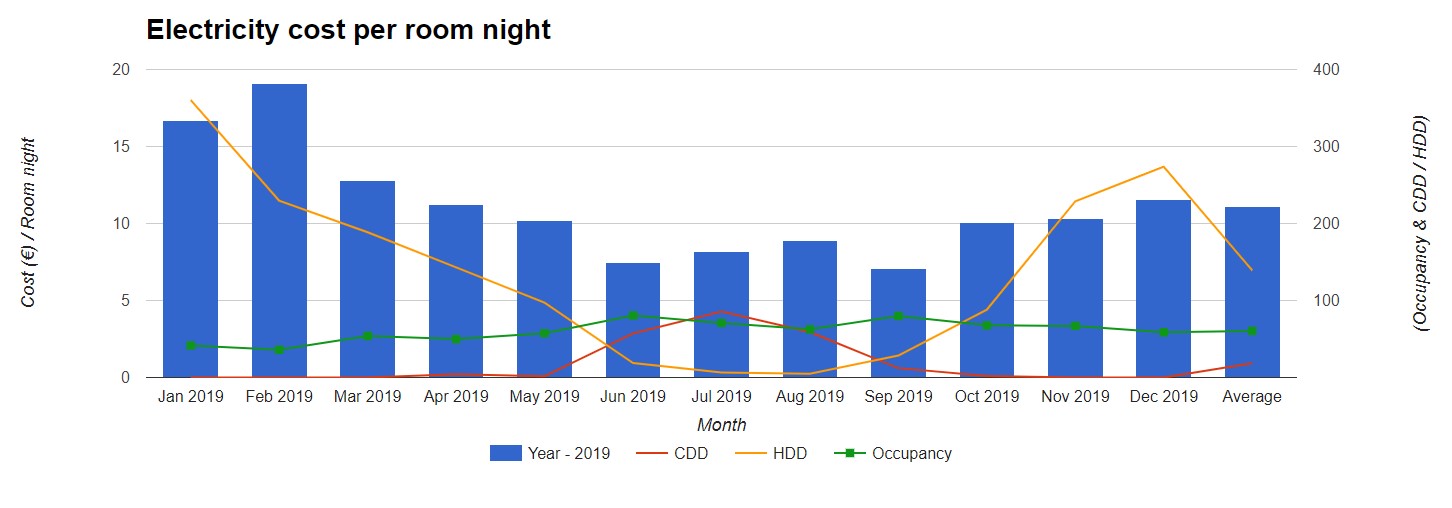Select the Occupancy legend label text
Screen dimensions: 1452x508
pos(911,453)
